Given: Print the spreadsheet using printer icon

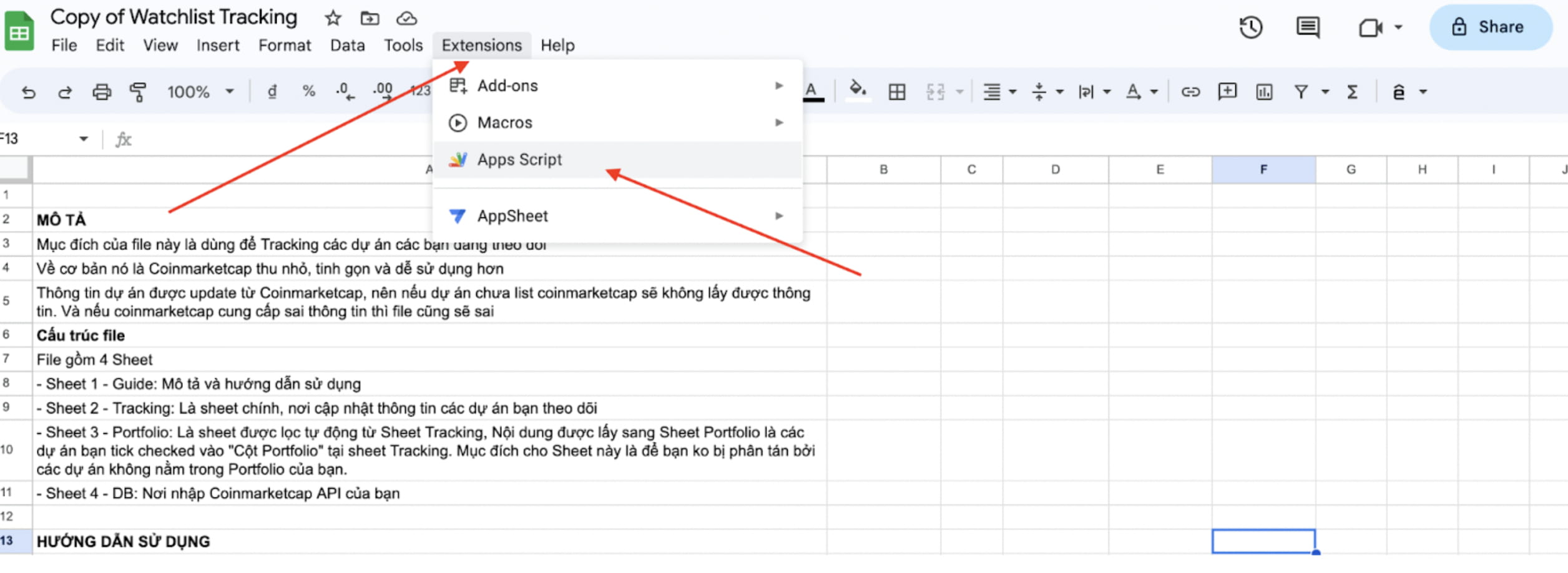Looking at the screenshot, I should coord(101,92).
